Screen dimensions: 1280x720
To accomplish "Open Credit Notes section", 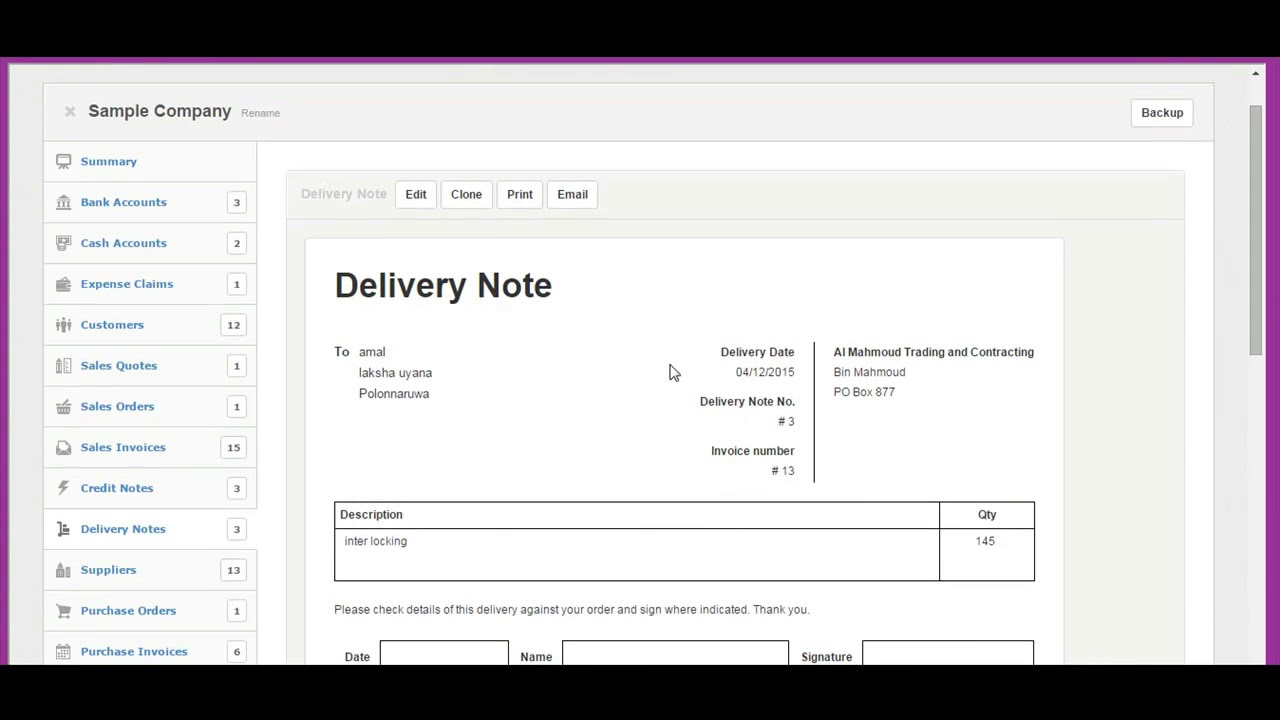I will 117,488.
